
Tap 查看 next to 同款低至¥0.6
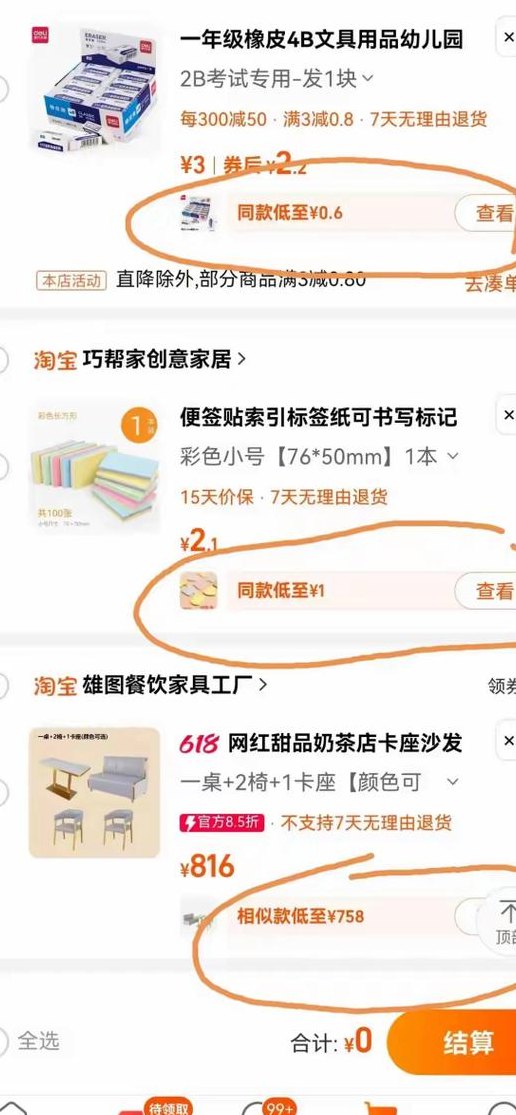click(490, 213)
